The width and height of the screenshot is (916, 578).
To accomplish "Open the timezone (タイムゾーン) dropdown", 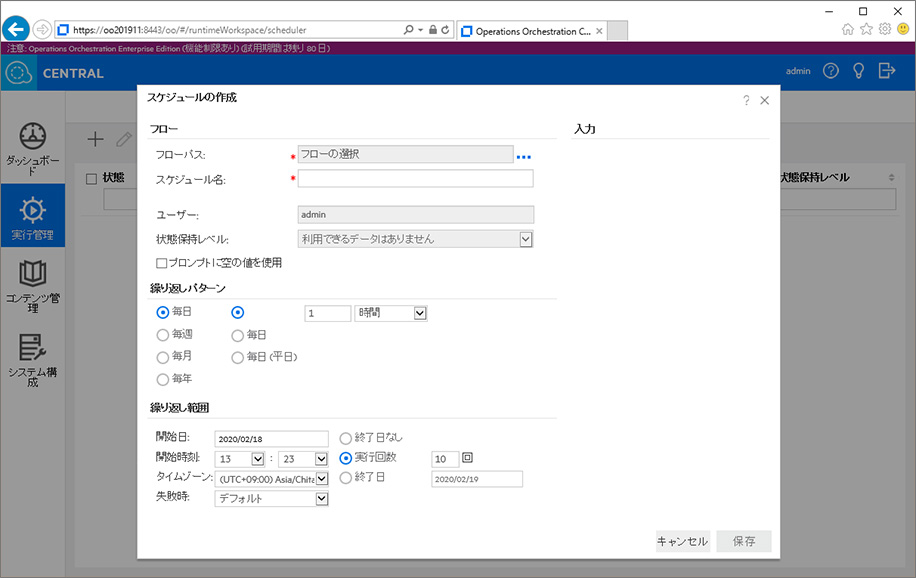I will pyautogui.click(x=321, y=479).
